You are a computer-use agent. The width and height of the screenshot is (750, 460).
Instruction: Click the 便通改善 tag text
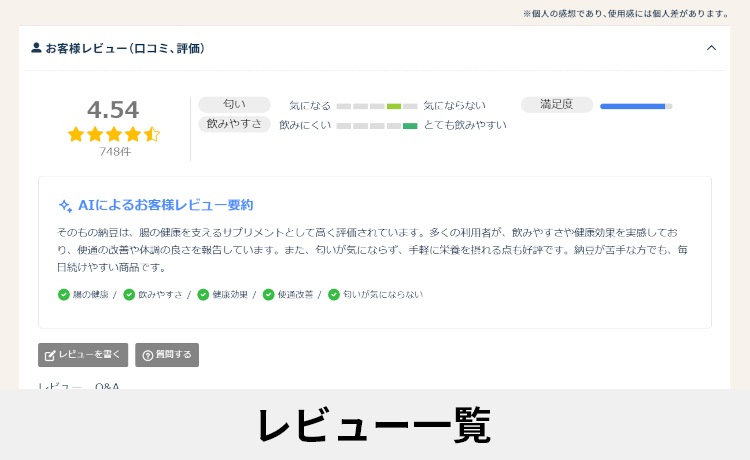[295, 295]
